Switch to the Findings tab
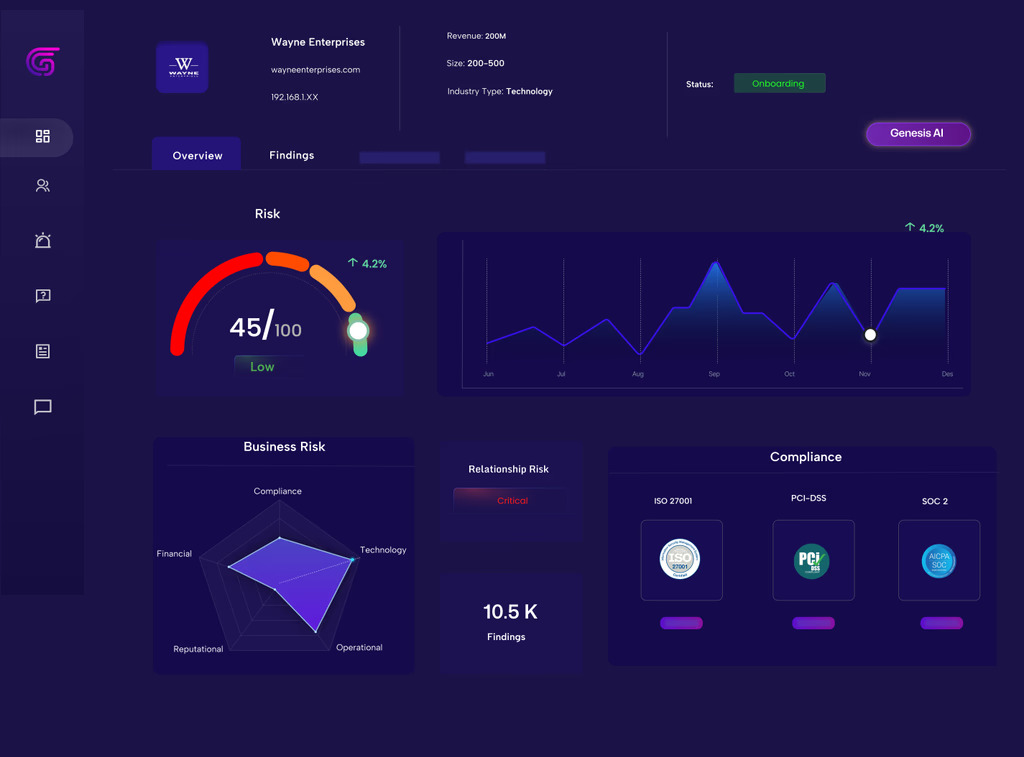 [291, 155]
